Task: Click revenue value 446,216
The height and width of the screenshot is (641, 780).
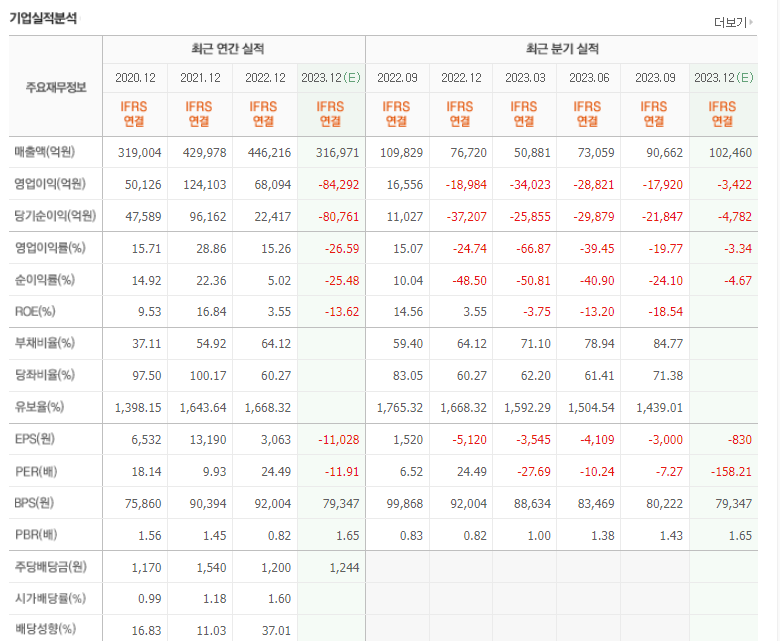Action: tap(269, 153)
